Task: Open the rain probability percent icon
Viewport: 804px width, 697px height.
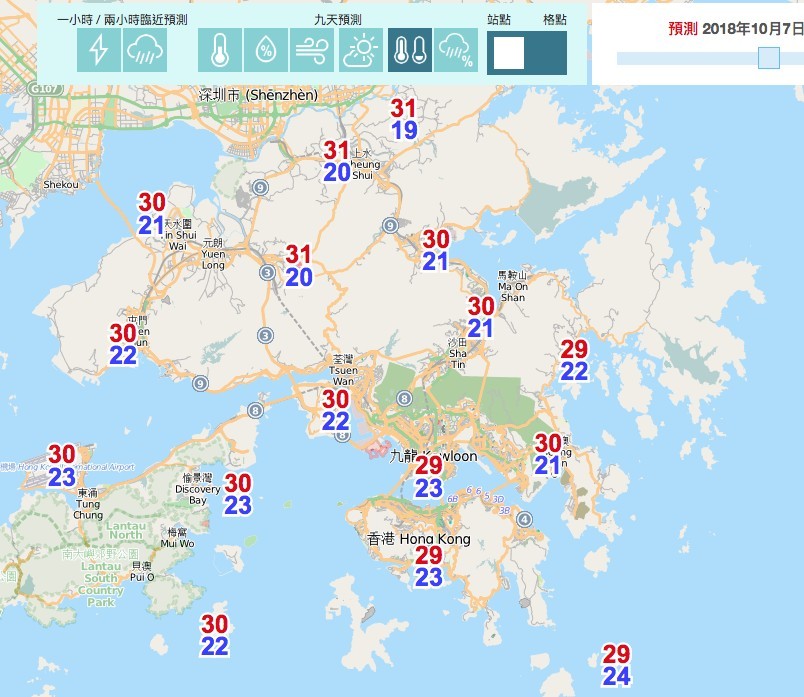Action: (456, 51)
